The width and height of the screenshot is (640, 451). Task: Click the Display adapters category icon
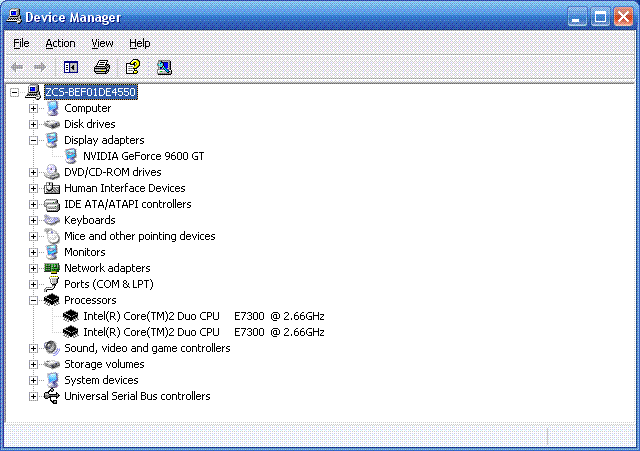click(52, 140)
